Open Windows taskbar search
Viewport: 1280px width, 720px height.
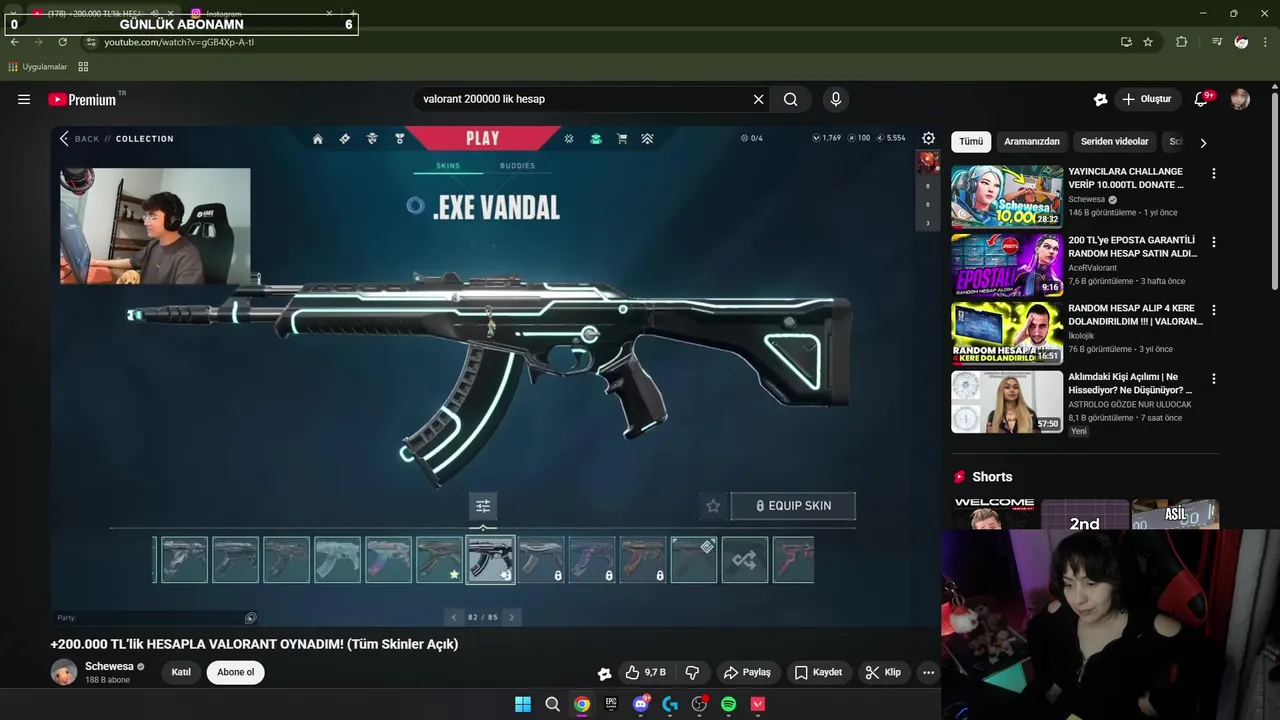pyautogui.click(x=552, y=704)
